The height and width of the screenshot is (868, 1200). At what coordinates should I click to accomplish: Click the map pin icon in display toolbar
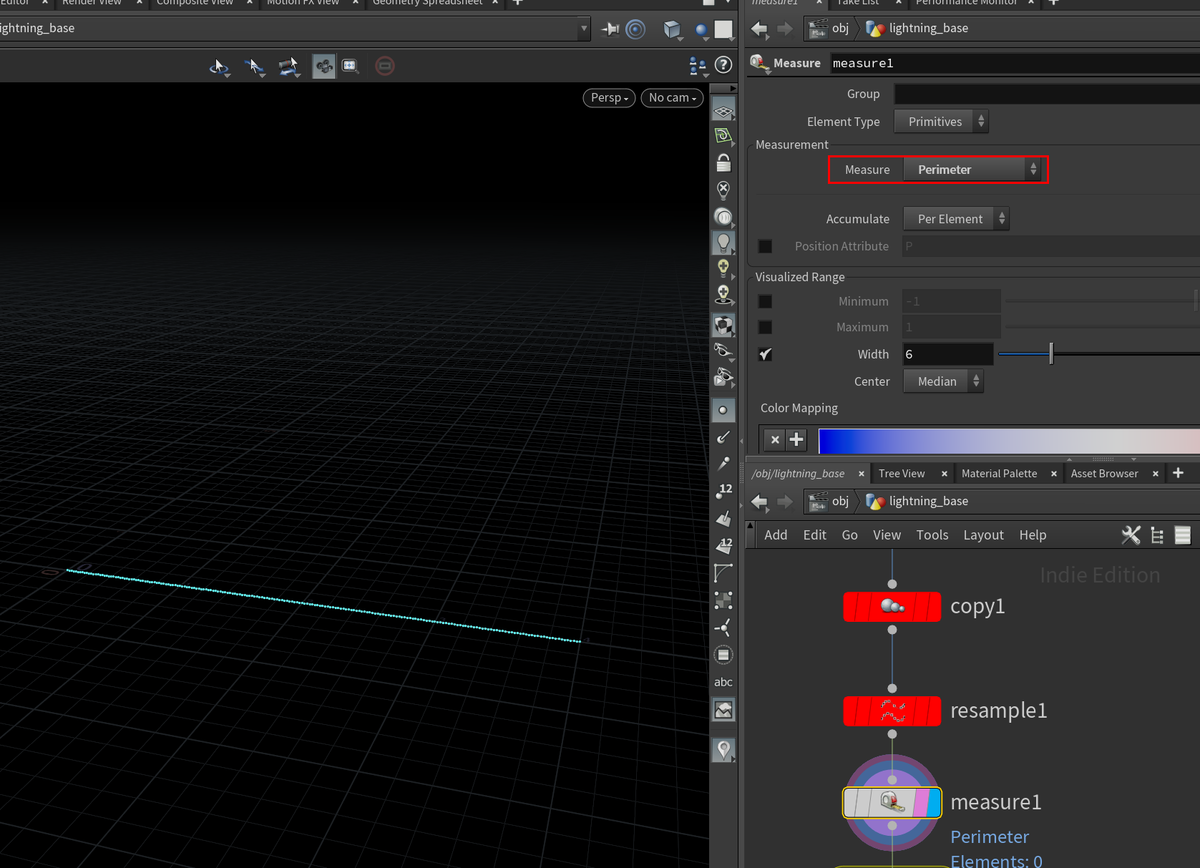[x=723, y=750]
